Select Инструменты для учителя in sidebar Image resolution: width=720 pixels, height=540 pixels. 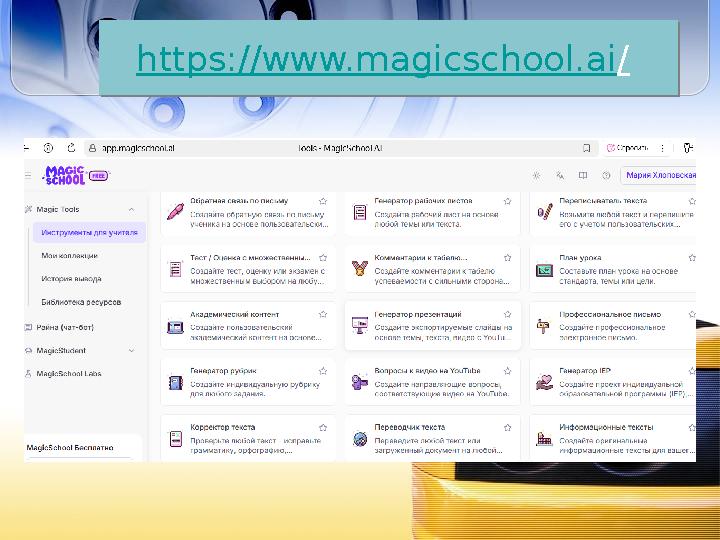click(x=90, y=232)
